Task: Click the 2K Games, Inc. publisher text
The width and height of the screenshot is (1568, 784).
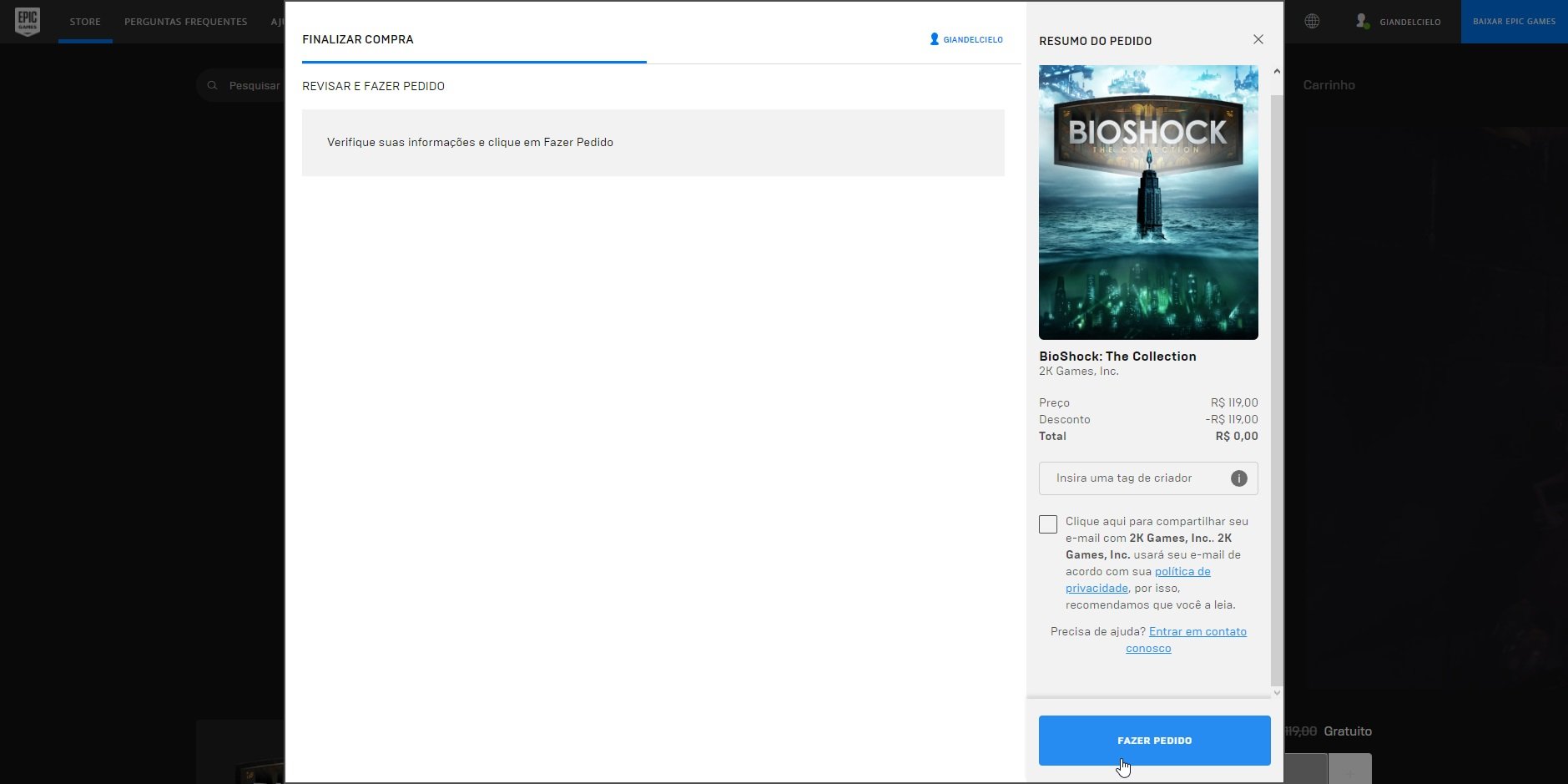Action: (1079, 371)
